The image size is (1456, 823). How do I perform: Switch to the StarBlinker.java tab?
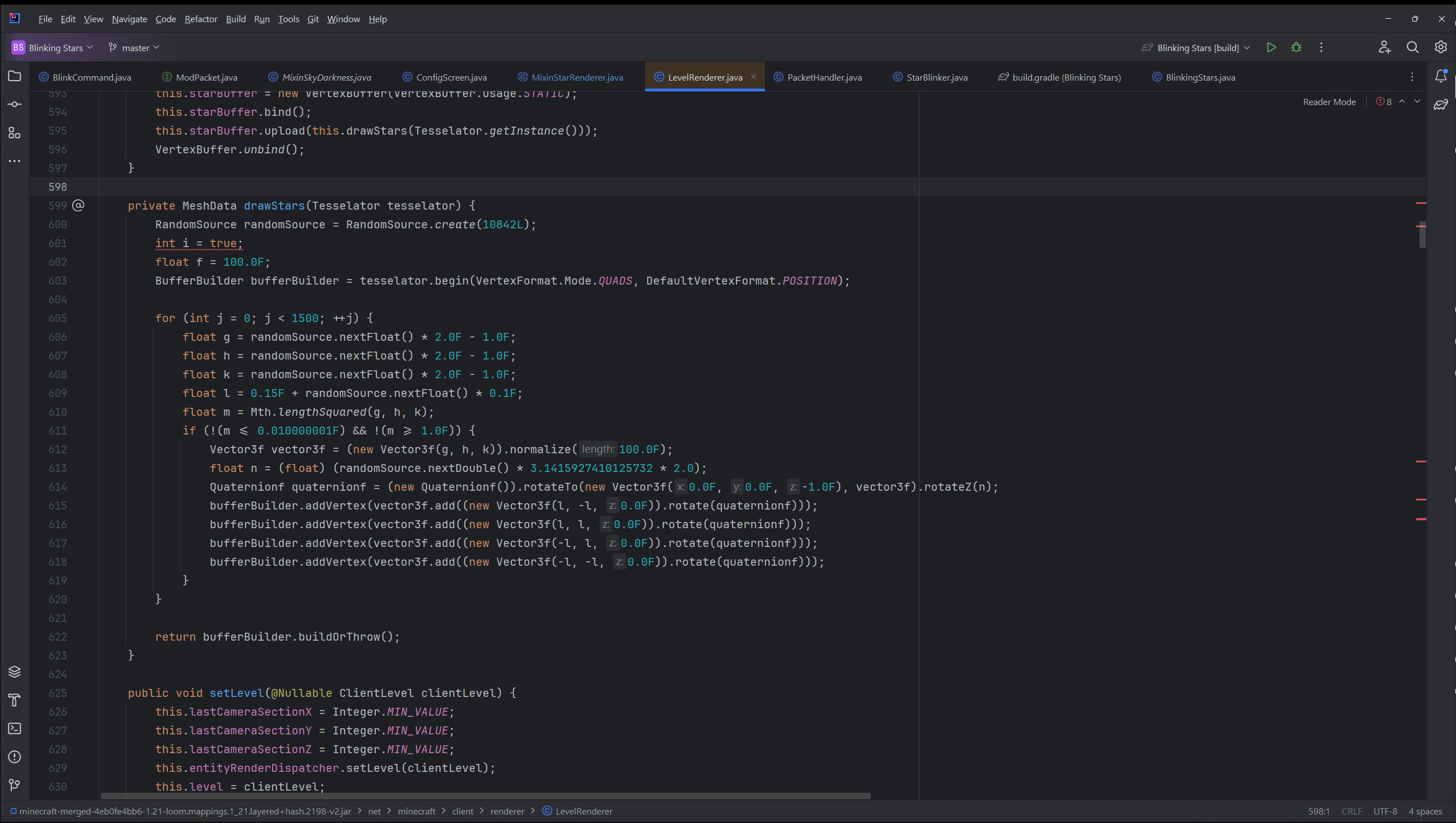point(936,77)
